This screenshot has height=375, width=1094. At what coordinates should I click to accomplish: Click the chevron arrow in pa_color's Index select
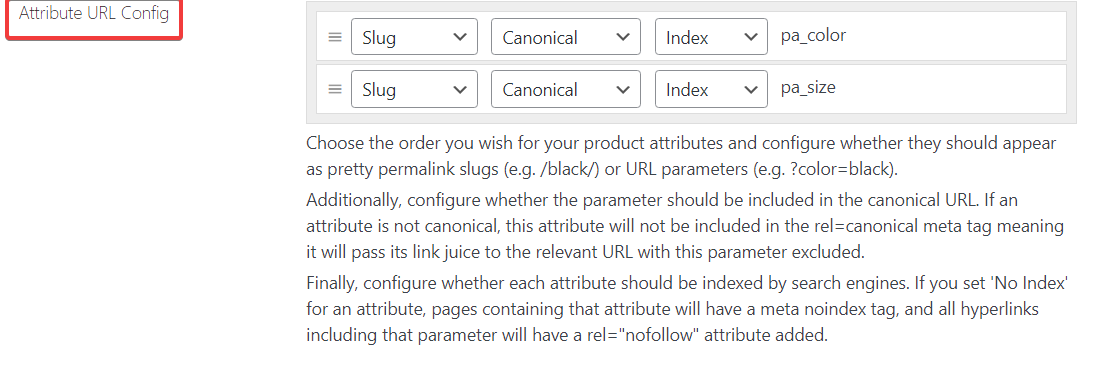(751, 37)
